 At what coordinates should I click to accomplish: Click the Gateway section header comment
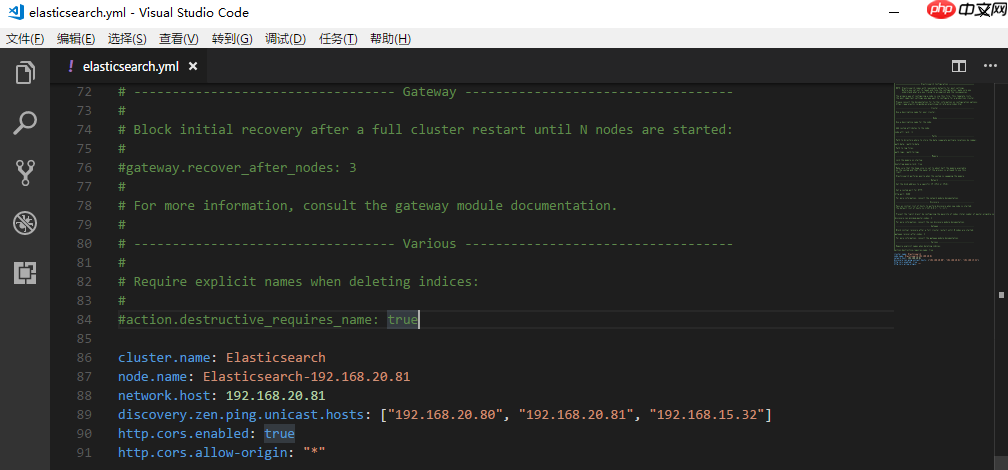click(426, 92)
